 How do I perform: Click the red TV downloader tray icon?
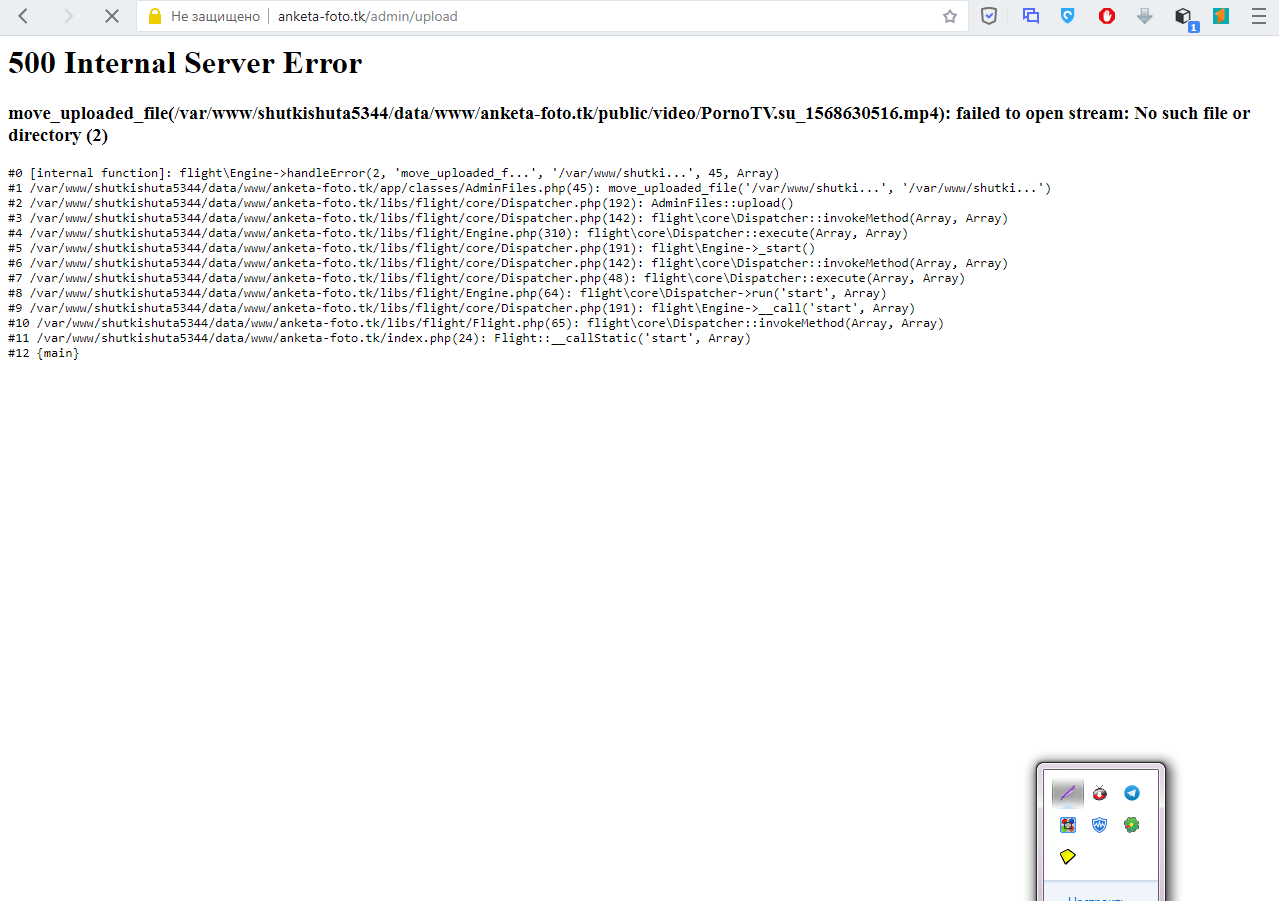pyautogui.click(x=1100, y=793)
